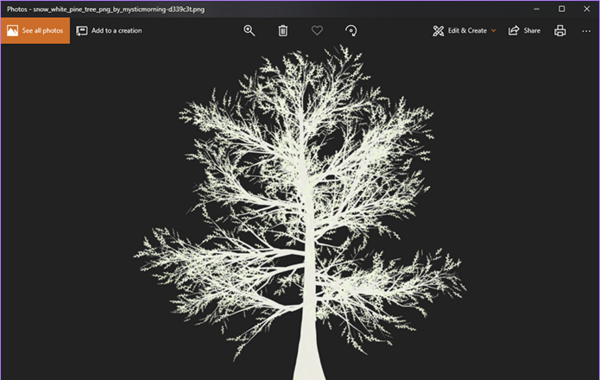
Task: Click the See all photos button
Action: [35, 31]
